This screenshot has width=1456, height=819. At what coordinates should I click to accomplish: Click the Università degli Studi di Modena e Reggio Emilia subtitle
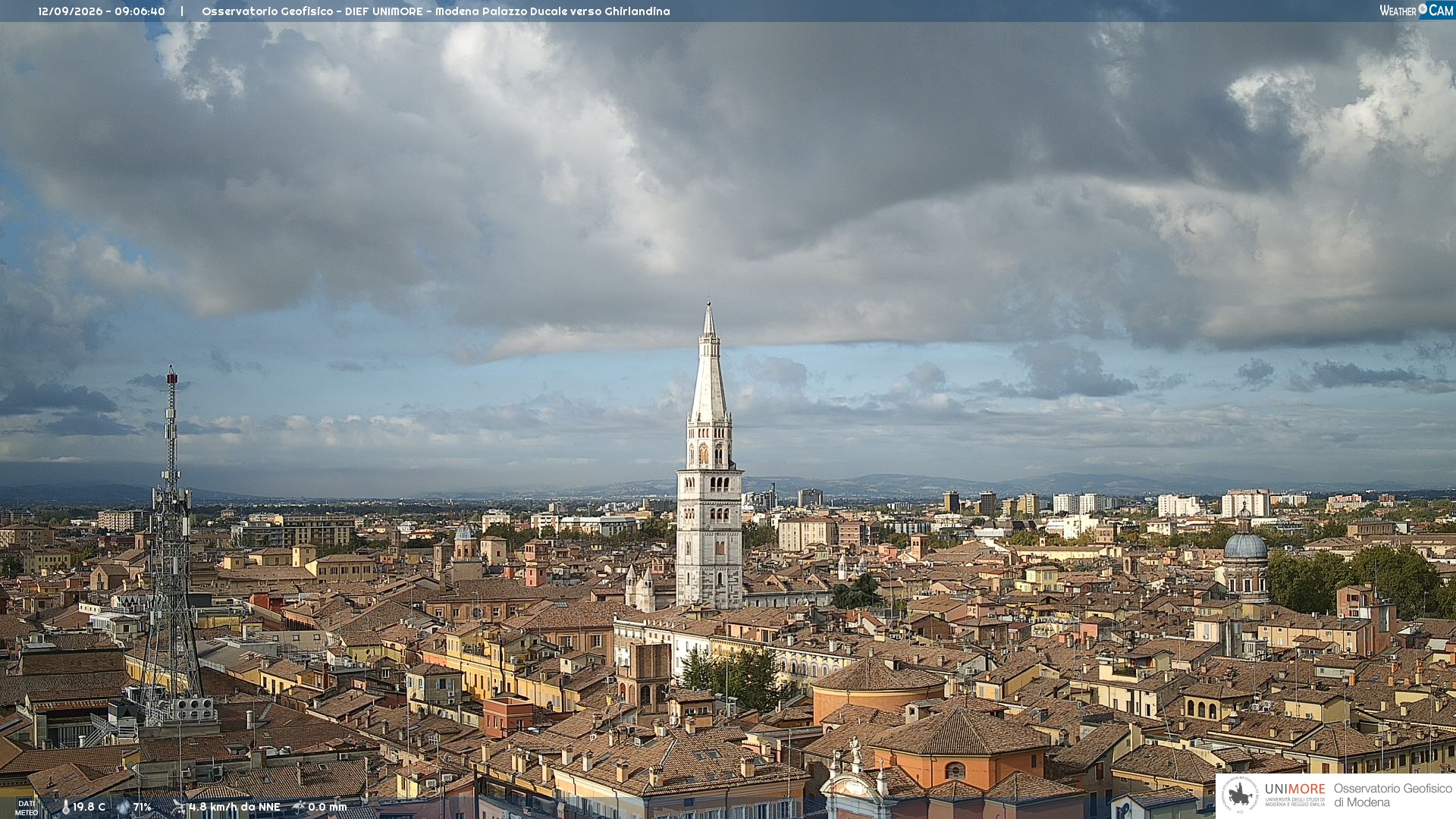[x=1295, y=802]
